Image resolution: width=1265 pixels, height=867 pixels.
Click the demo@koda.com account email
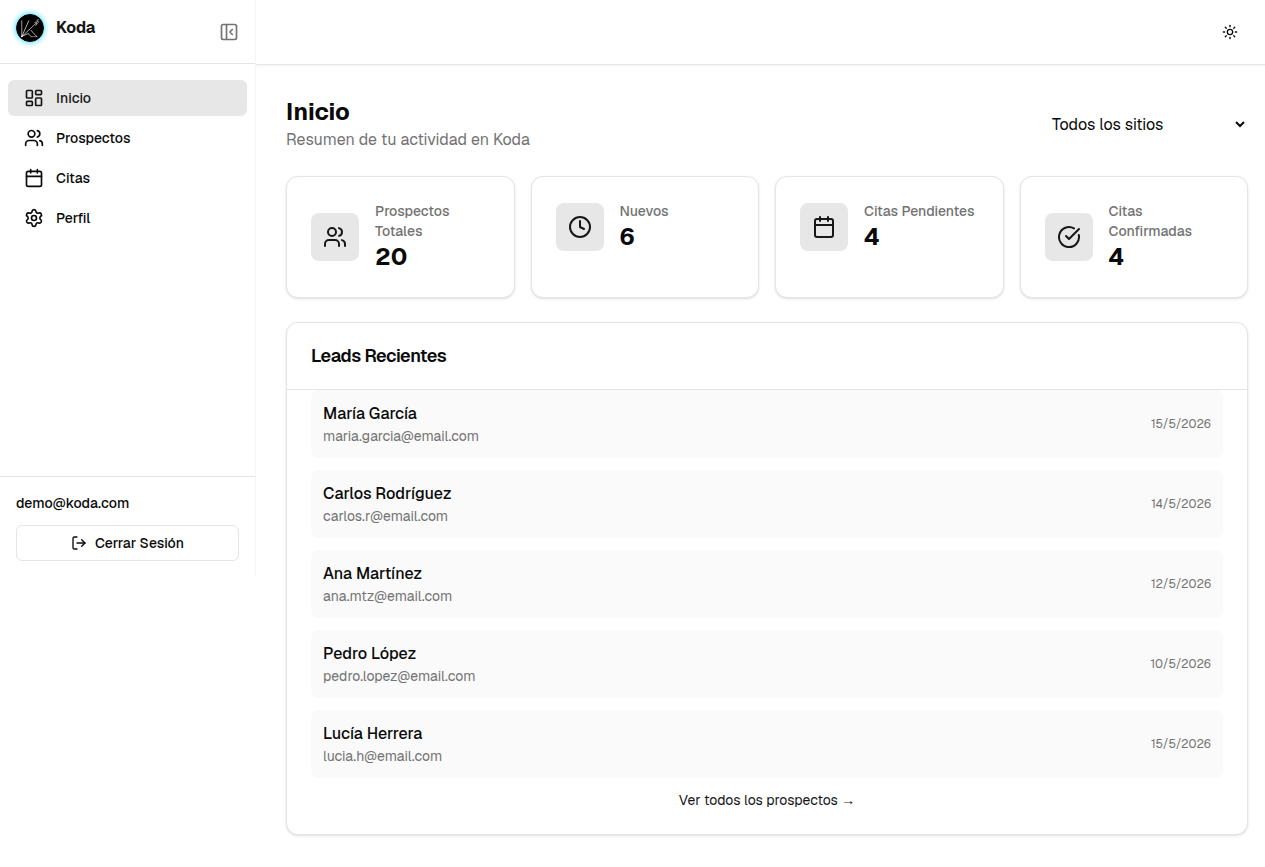coord(72,503)
